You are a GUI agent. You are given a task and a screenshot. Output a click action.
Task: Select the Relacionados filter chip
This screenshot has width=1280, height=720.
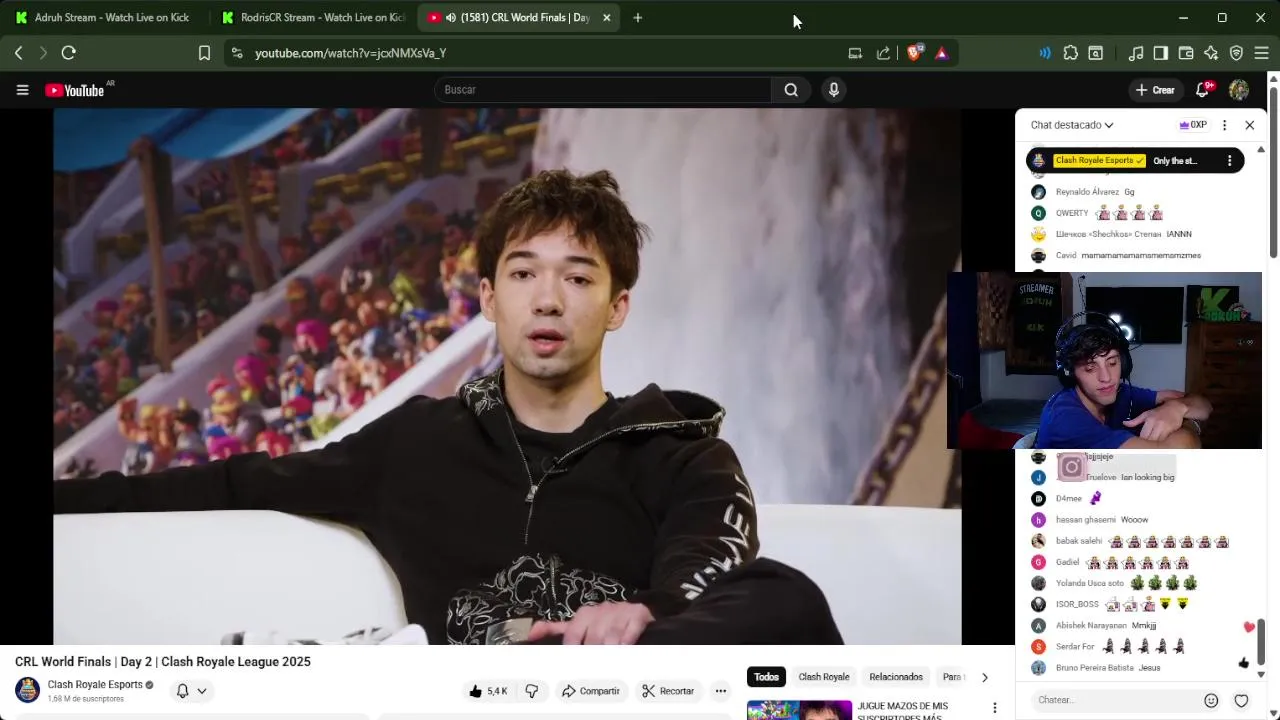tap(896, 677)
